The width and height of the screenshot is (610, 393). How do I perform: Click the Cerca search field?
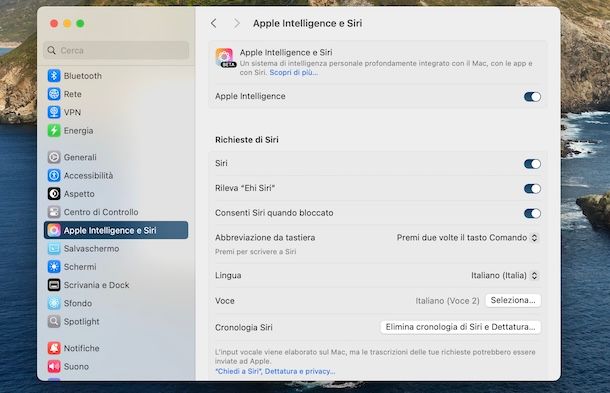point(116,50)
